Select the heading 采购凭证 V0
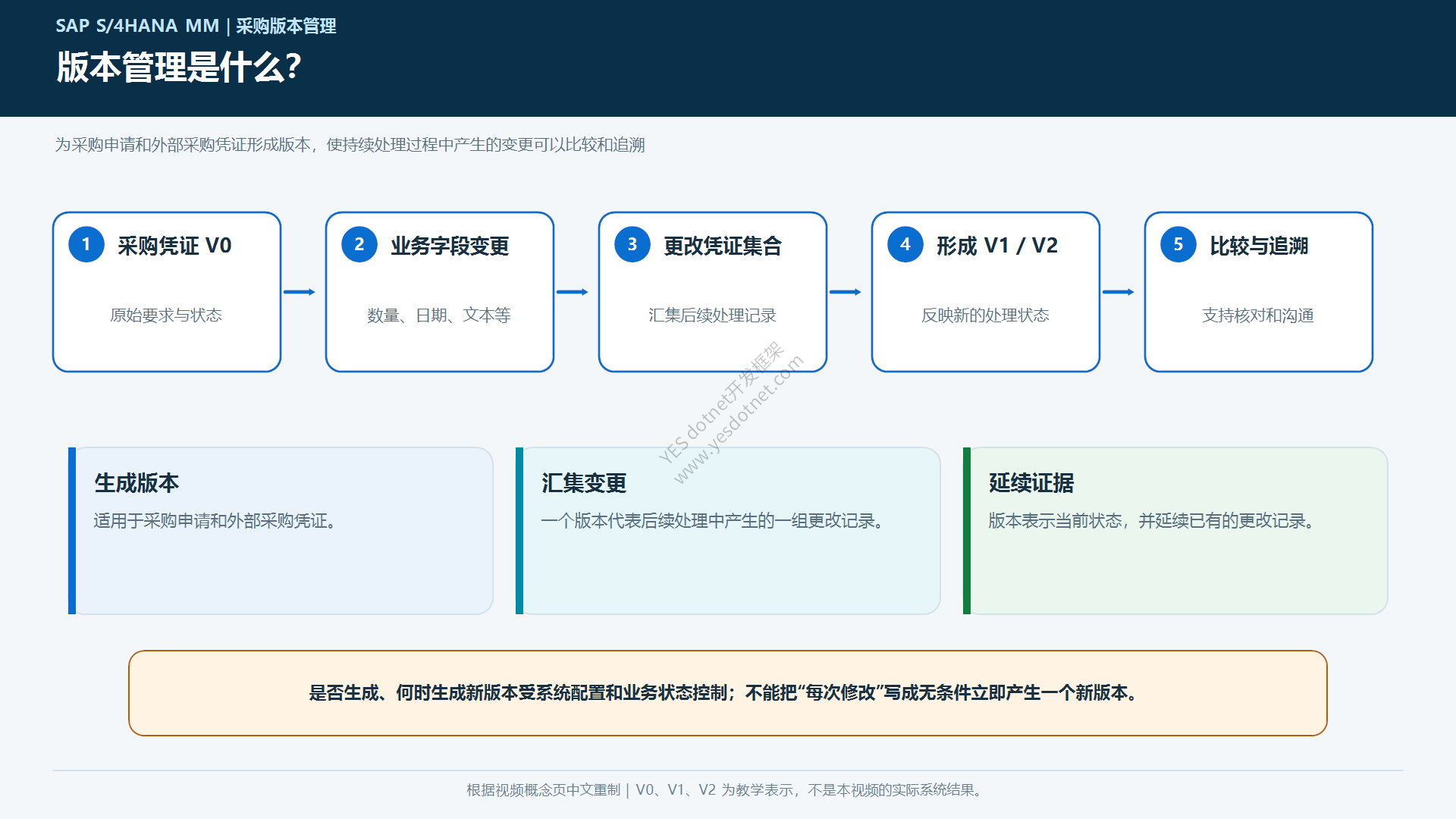This screenshot has height=819, width=1456. click(174, 246)
